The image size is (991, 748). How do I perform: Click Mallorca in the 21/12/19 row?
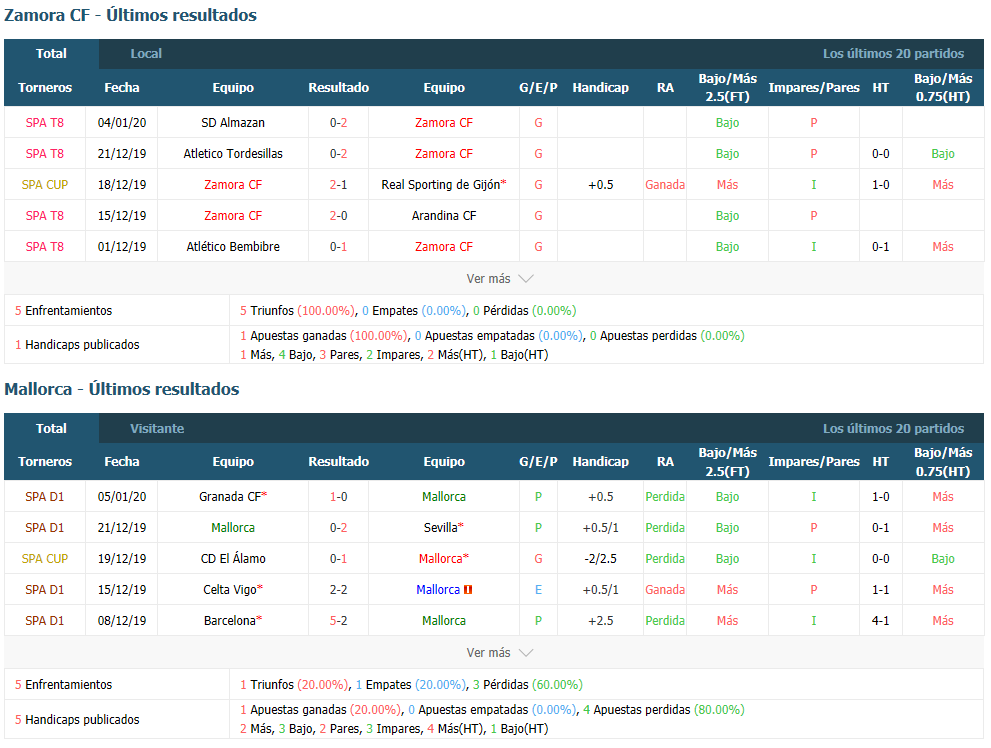coord(233,528)
